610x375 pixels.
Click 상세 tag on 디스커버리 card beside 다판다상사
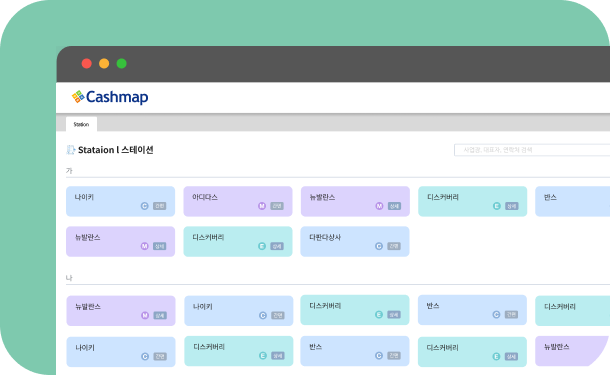click(277, 246)
